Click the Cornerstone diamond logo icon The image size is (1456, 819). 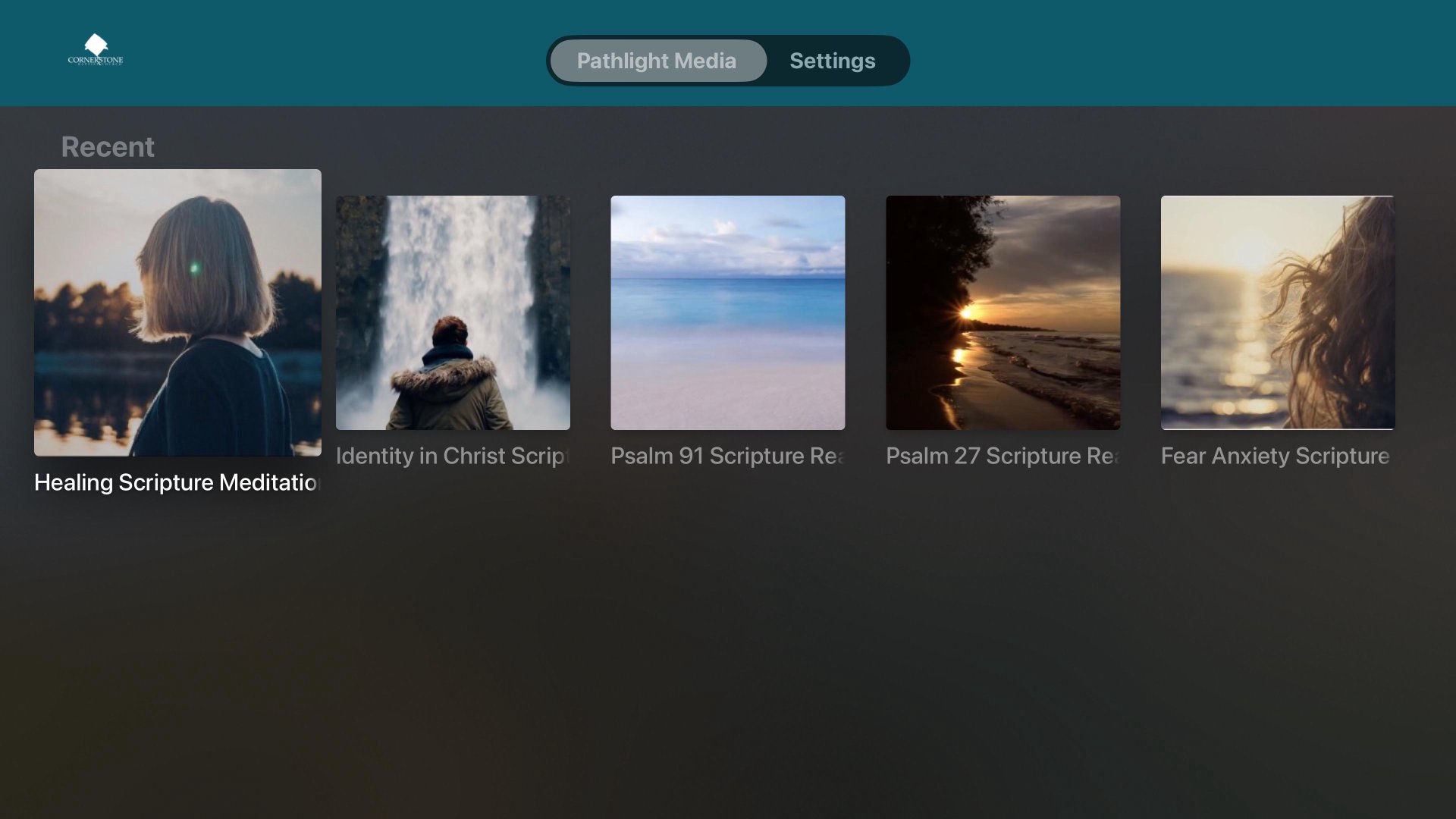[96, 44]
